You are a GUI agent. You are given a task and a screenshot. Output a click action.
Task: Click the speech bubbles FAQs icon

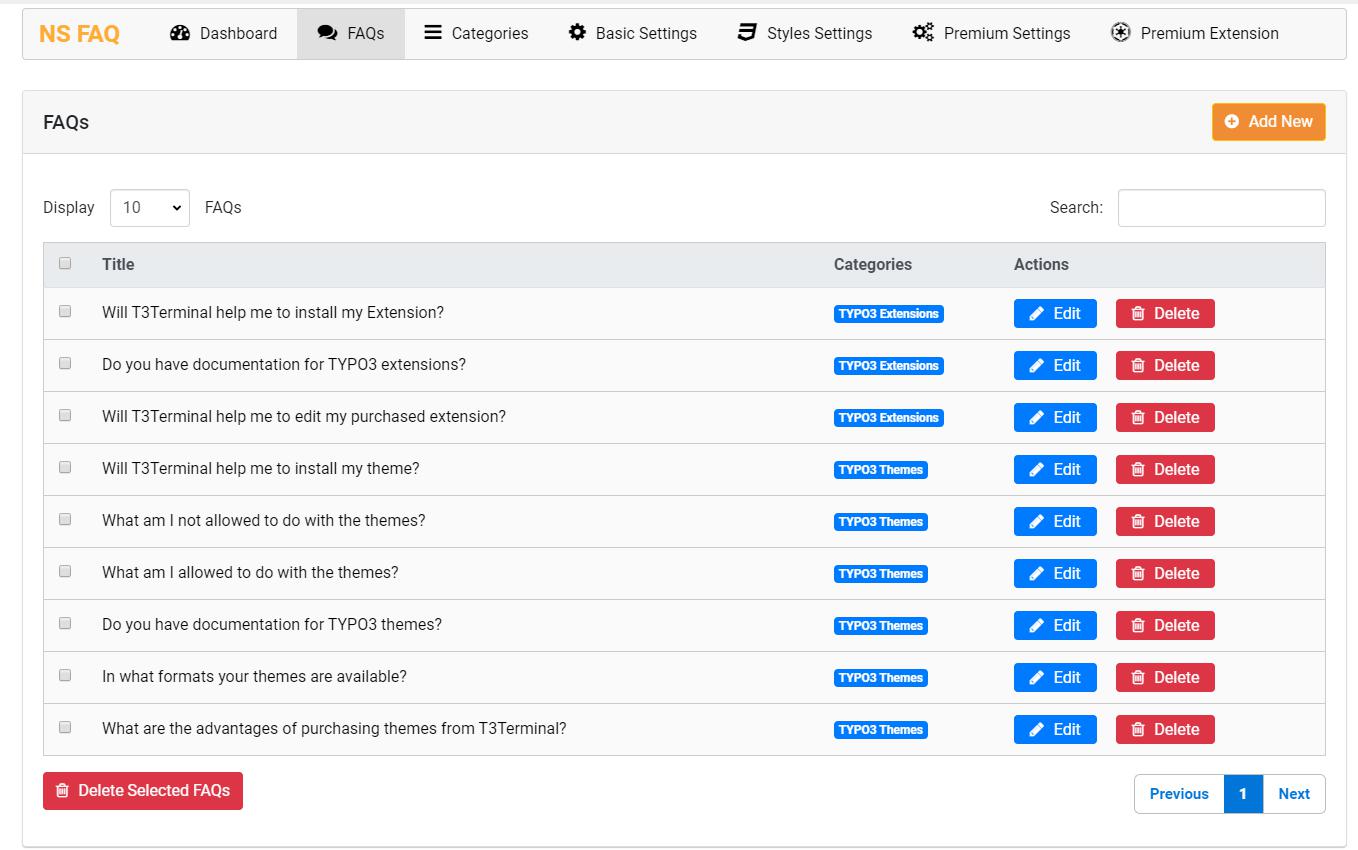point(327,33)
